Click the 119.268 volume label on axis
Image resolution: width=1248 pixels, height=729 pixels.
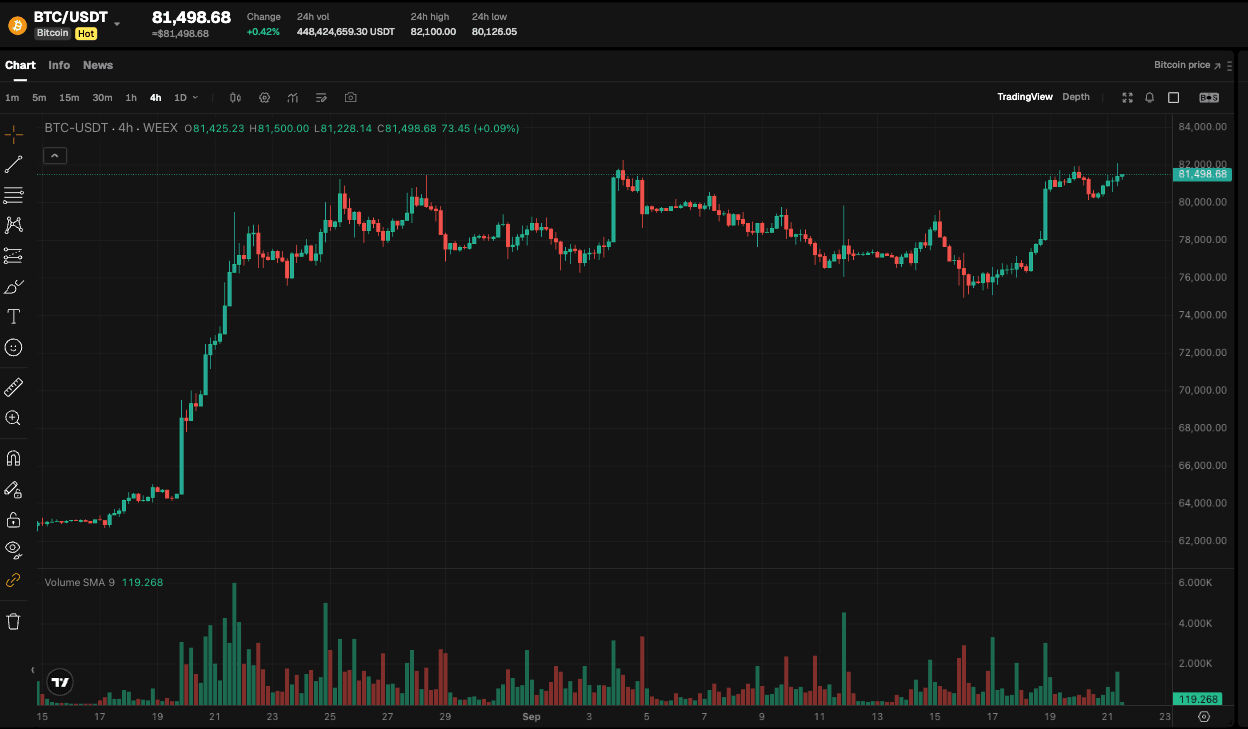pos(1198,699)
